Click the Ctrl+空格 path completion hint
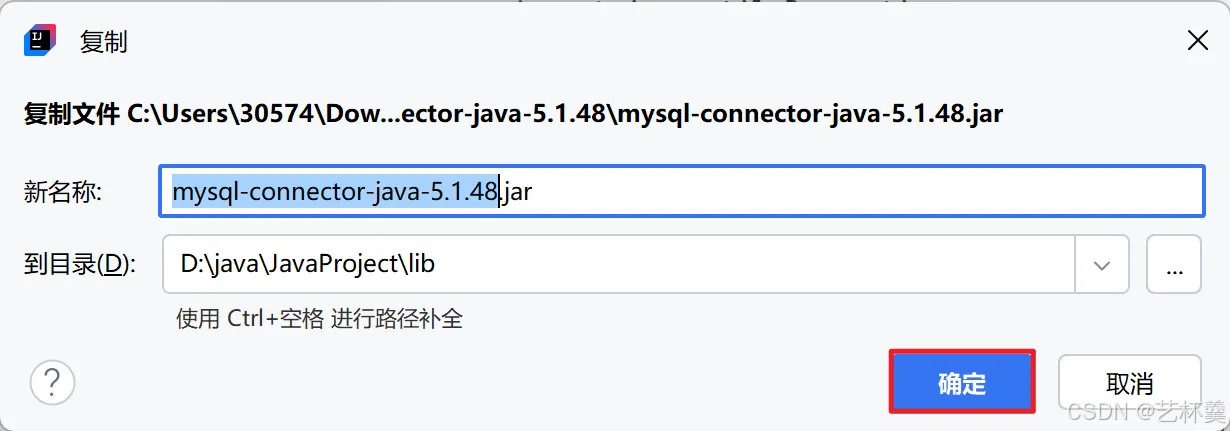 (x=320, y=319)
